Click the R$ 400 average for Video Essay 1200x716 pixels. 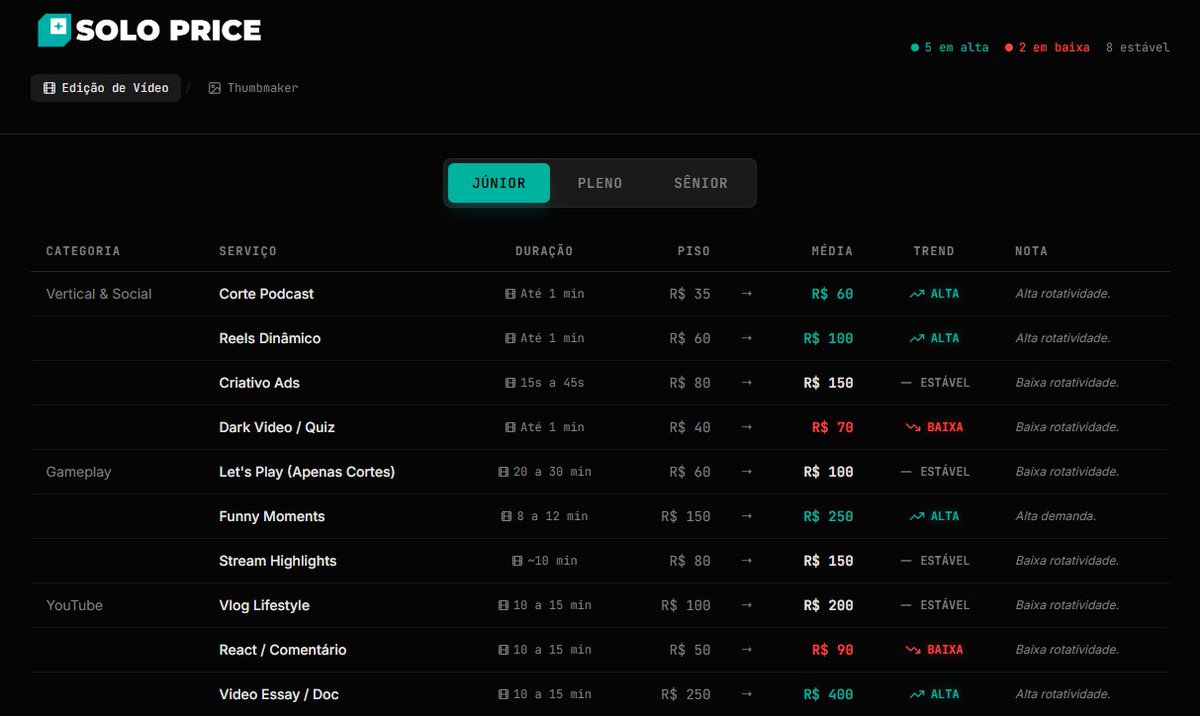click(x=829, y=694)
